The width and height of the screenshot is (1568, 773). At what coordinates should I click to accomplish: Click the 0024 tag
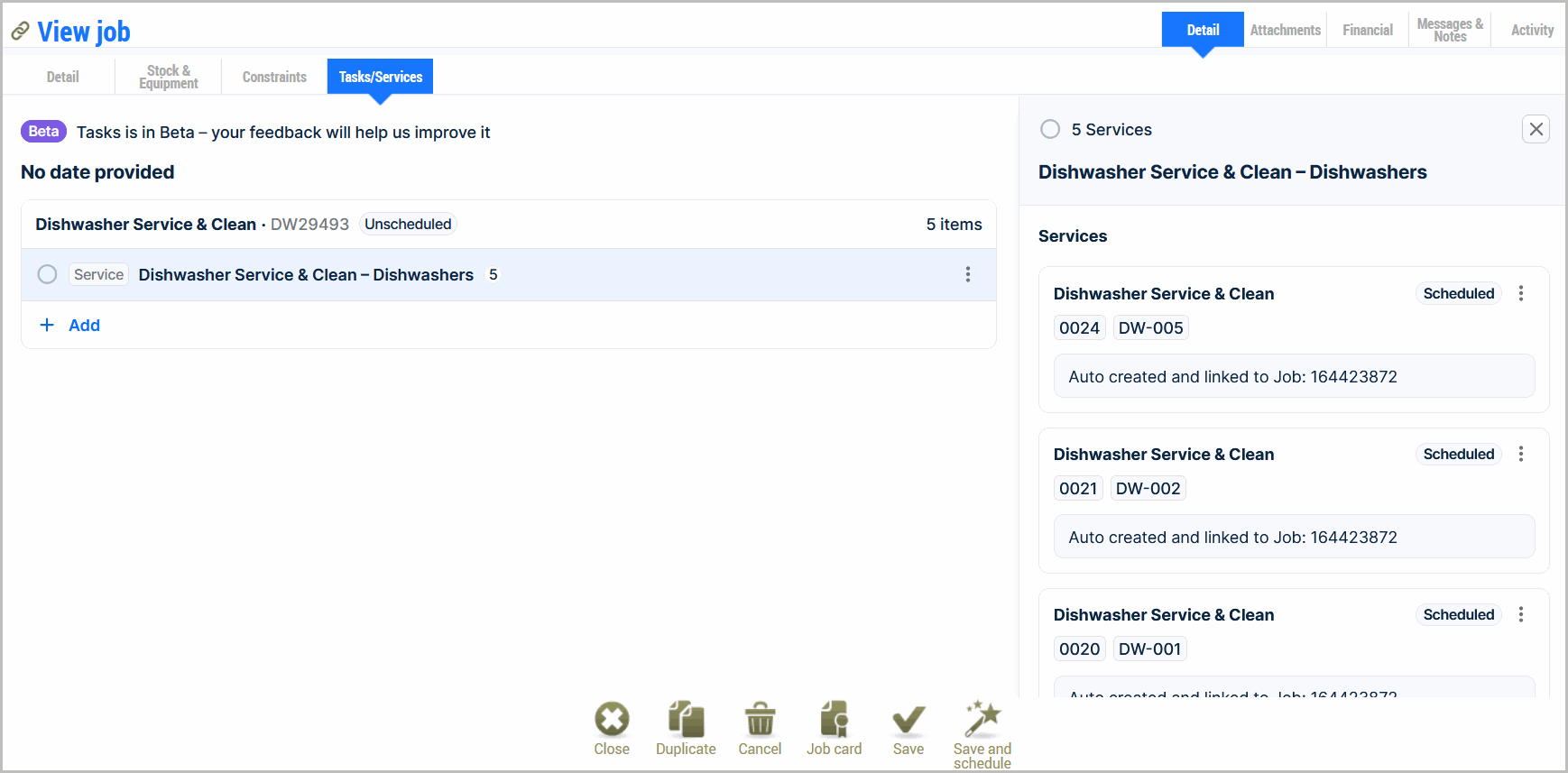click(1080, 327)
